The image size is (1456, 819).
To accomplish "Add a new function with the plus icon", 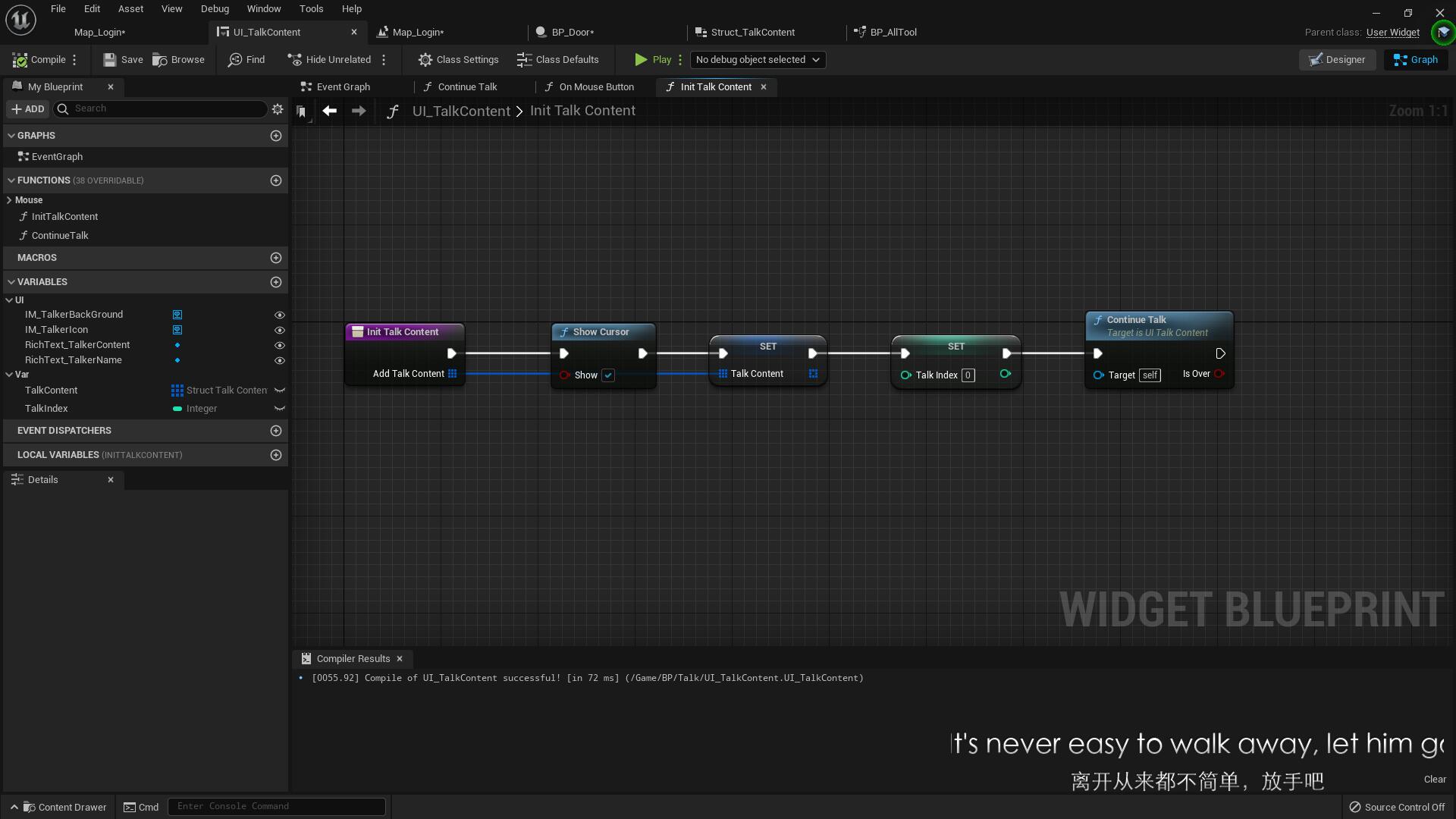I will click(x=276, y=180).
